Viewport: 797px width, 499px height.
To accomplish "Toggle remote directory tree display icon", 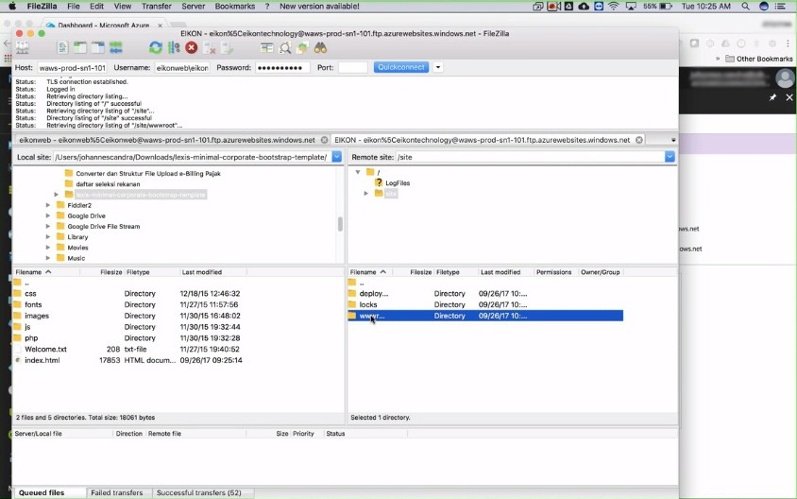I will point(98,48).
